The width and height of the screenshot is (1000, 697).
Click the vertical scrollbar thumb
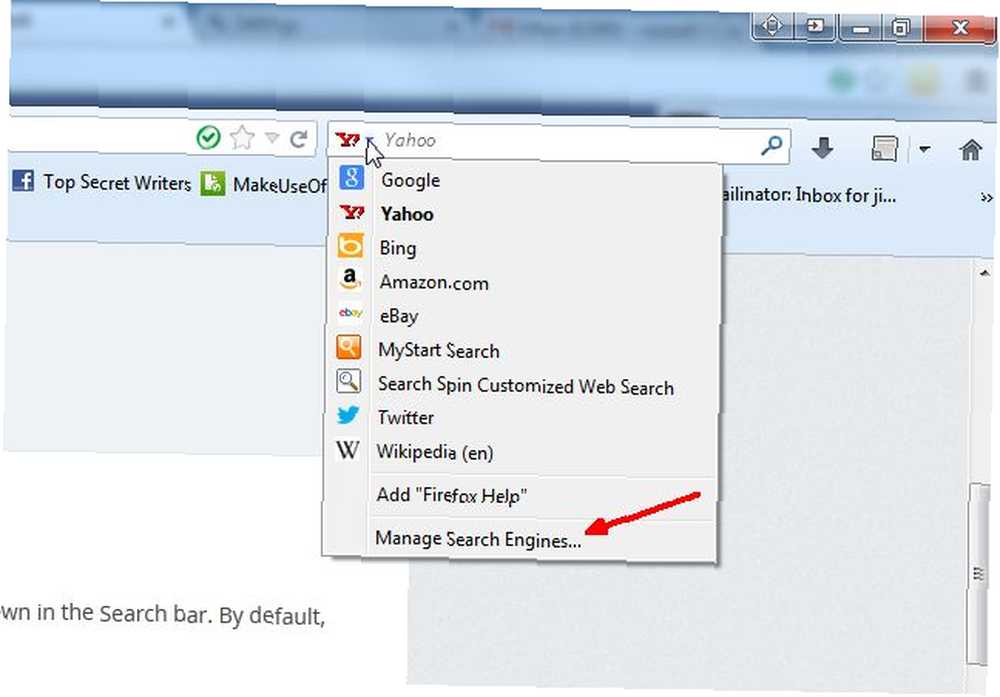(x=978, y=573)
